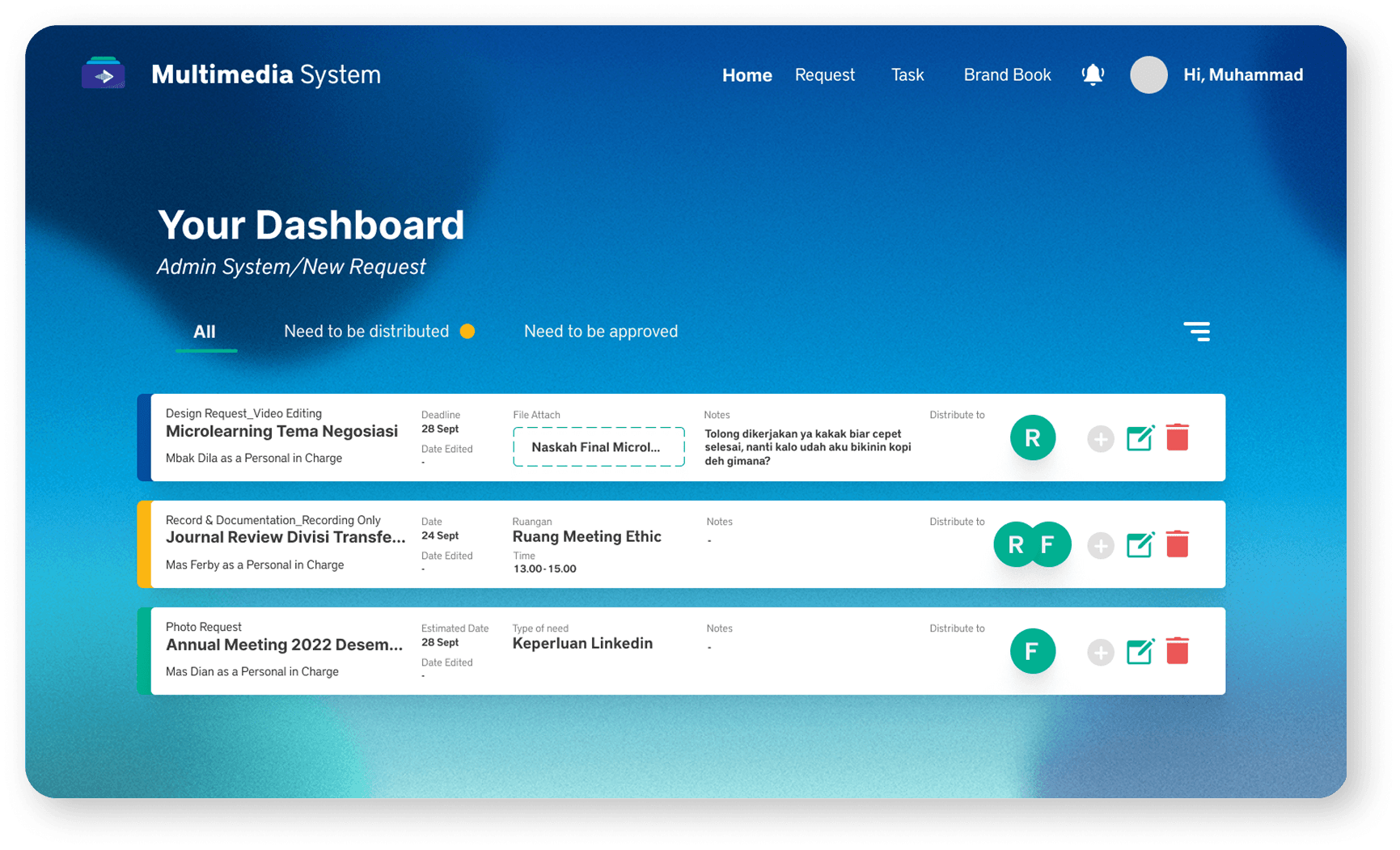Open the Task menu item
Image resolution: width=1400 pixels, height=850 pixels.
(907, 75)
